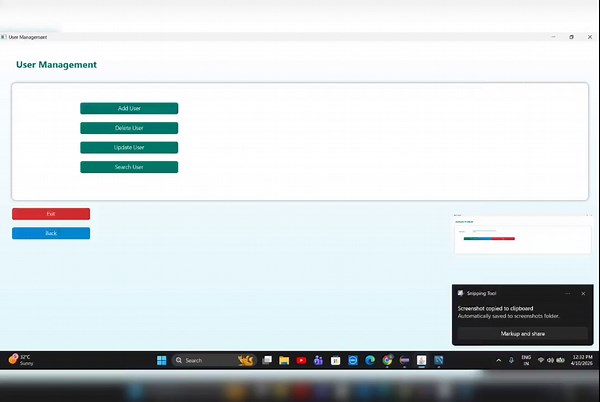
Task: Open the notification's more options ellipsis
Action: 567,294
